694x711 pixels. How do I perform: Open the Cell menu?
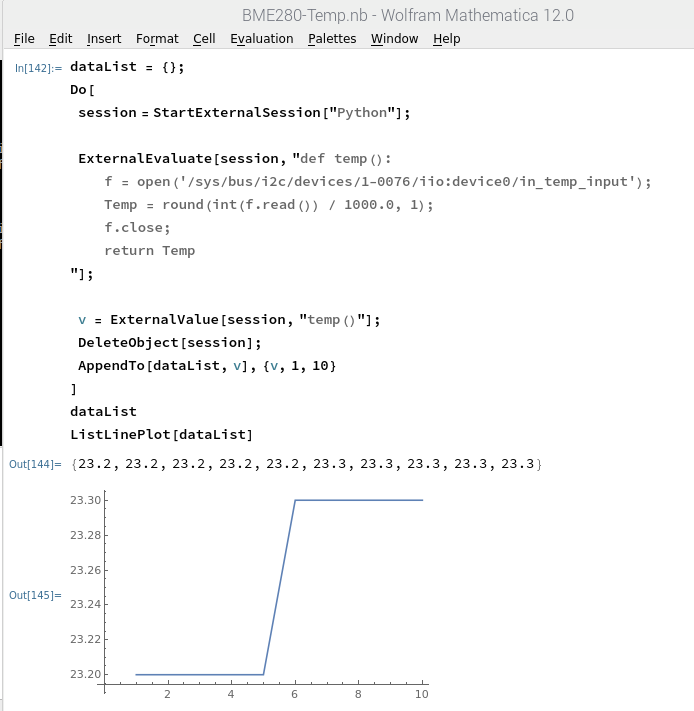pos(204,39)
